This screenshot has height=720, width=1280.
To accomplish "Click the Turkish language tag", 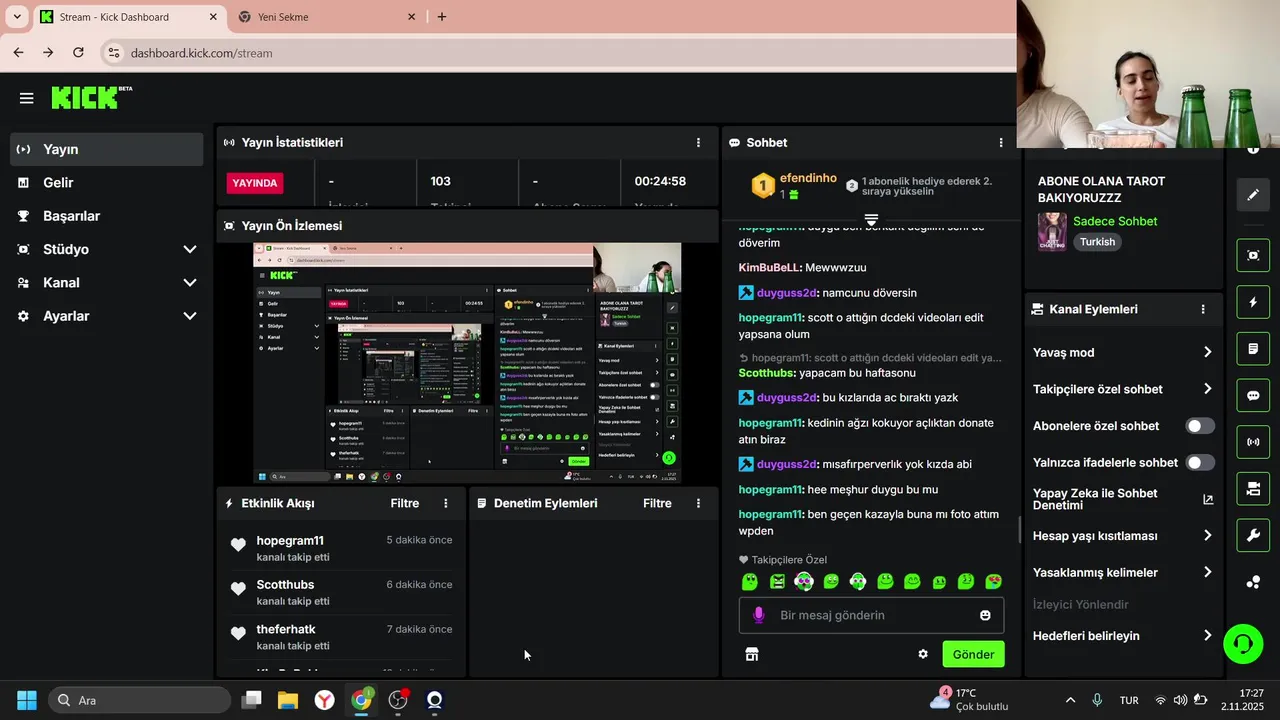I will [1097, 242].
